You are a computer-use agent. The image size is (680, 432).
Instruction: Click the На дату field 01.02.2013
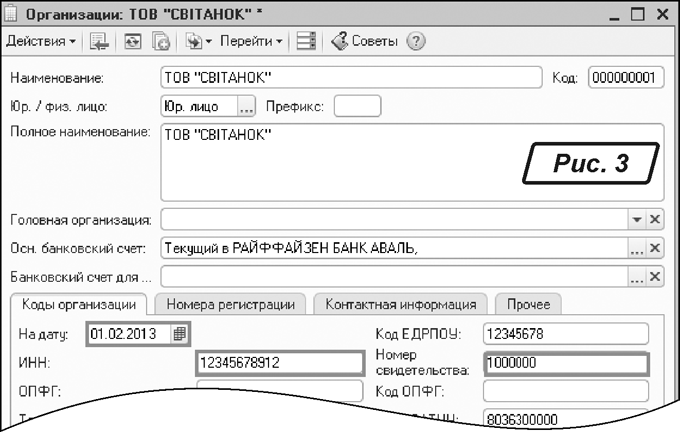128,334
